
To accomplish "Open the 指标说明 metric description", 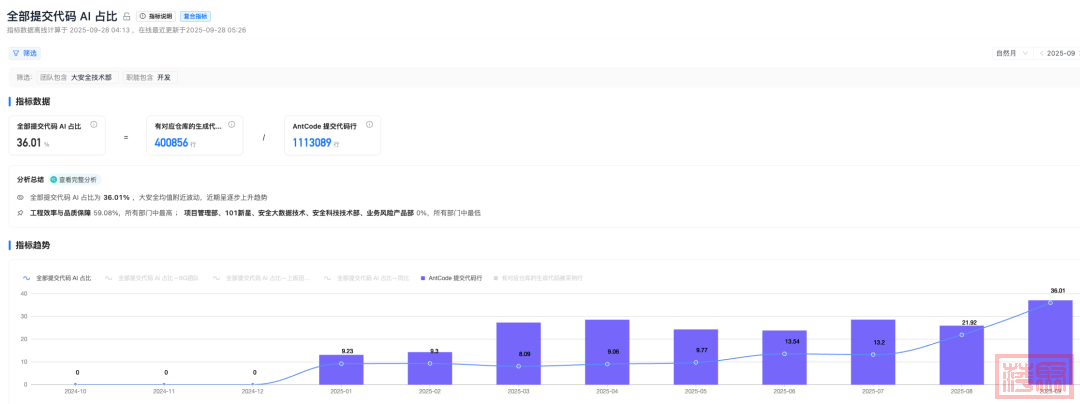I will (x=155, y=17).
